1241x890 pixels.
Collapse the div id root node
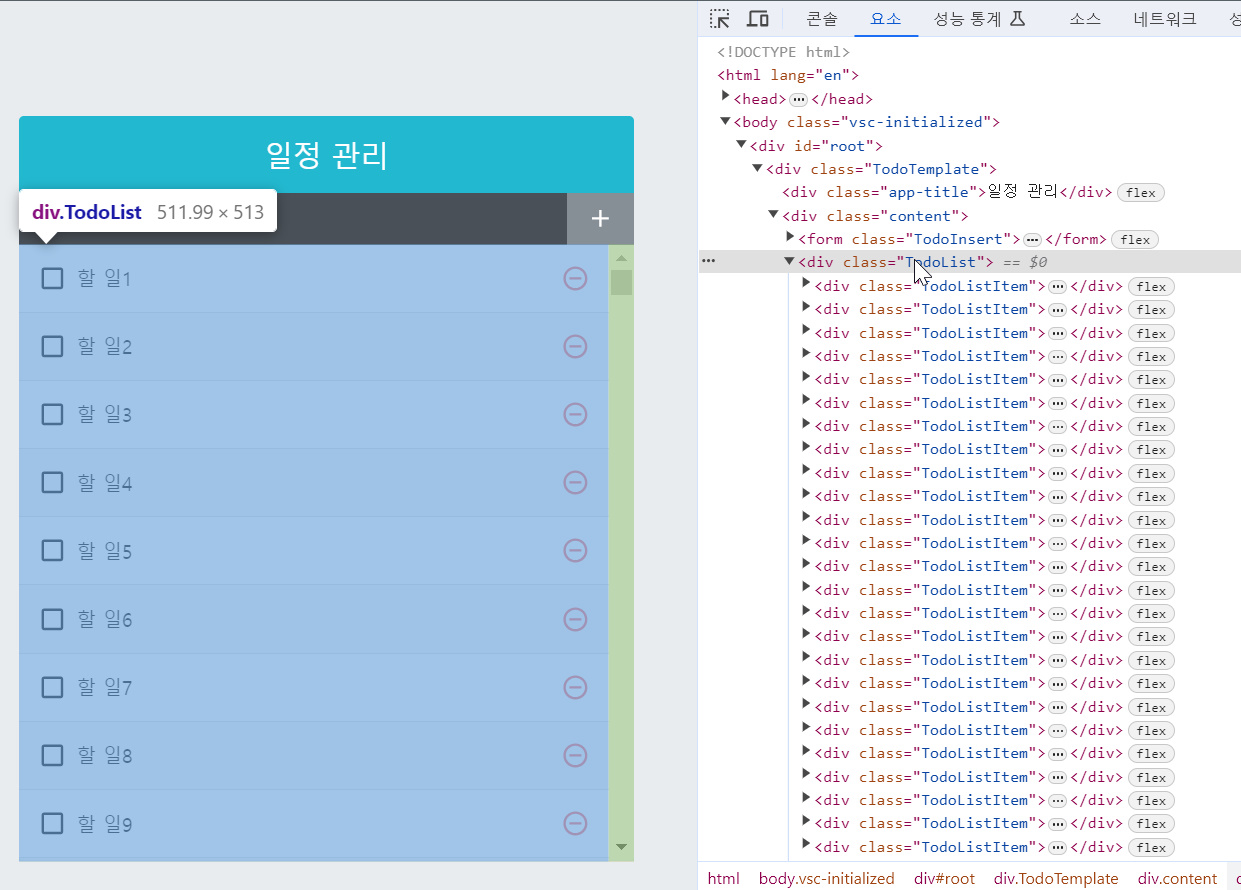point(741,145)
